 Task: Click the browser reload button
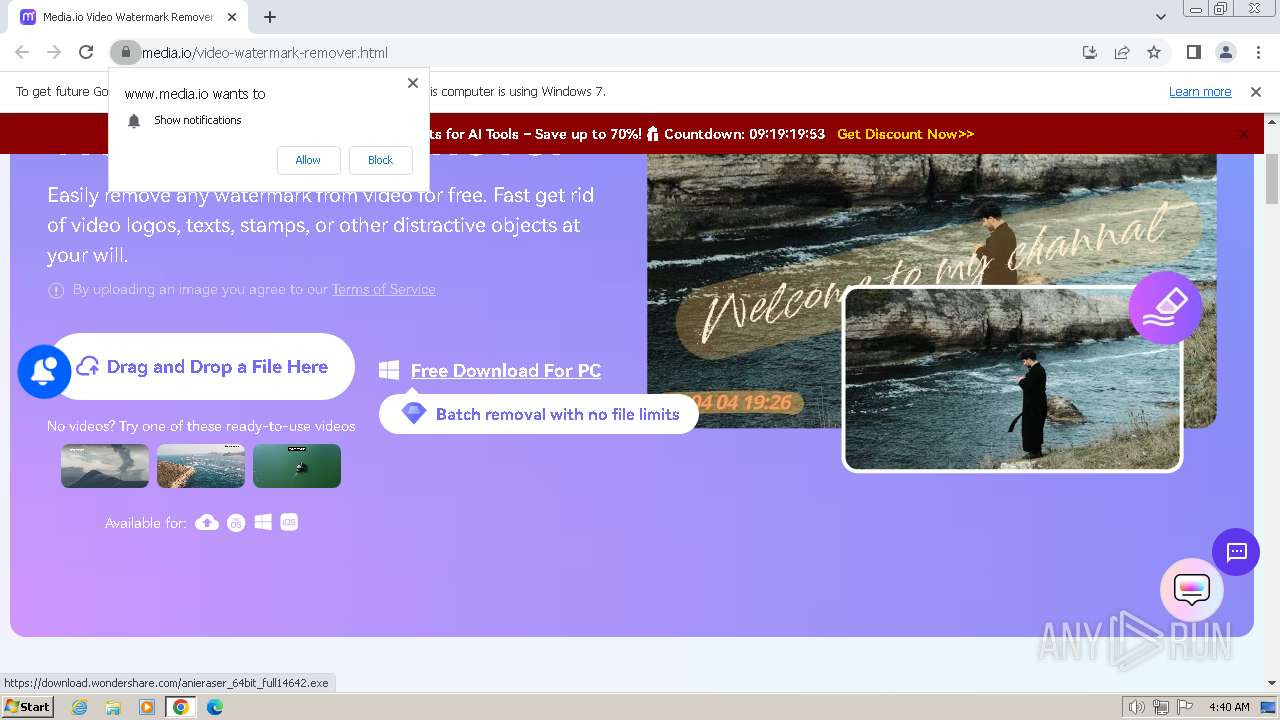[86, 52]
